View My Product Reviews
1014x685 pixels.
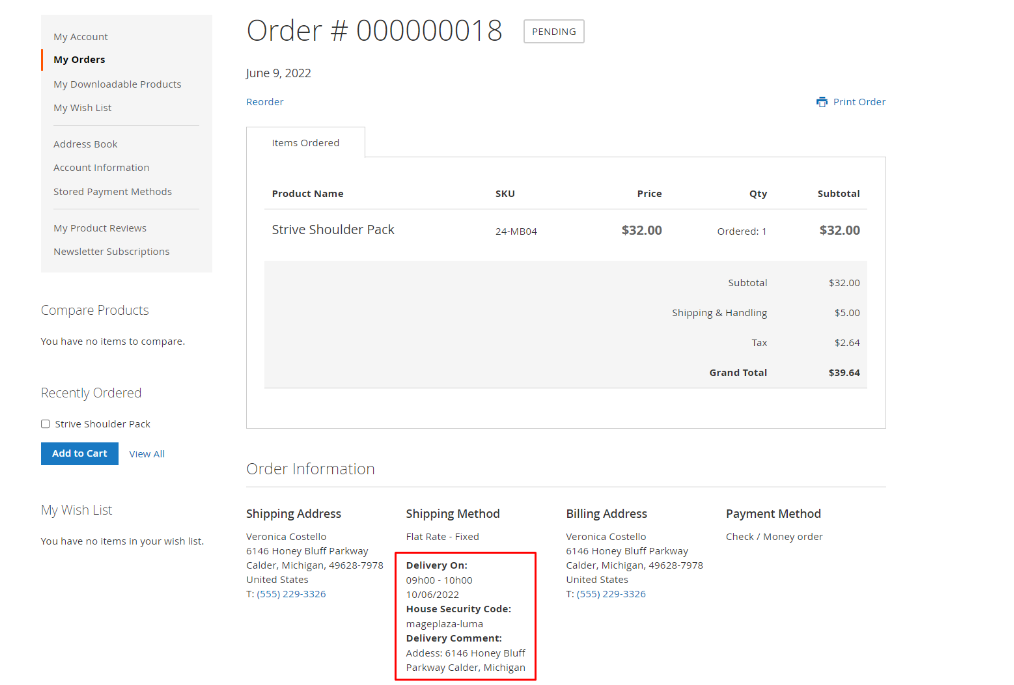(100, 228)
